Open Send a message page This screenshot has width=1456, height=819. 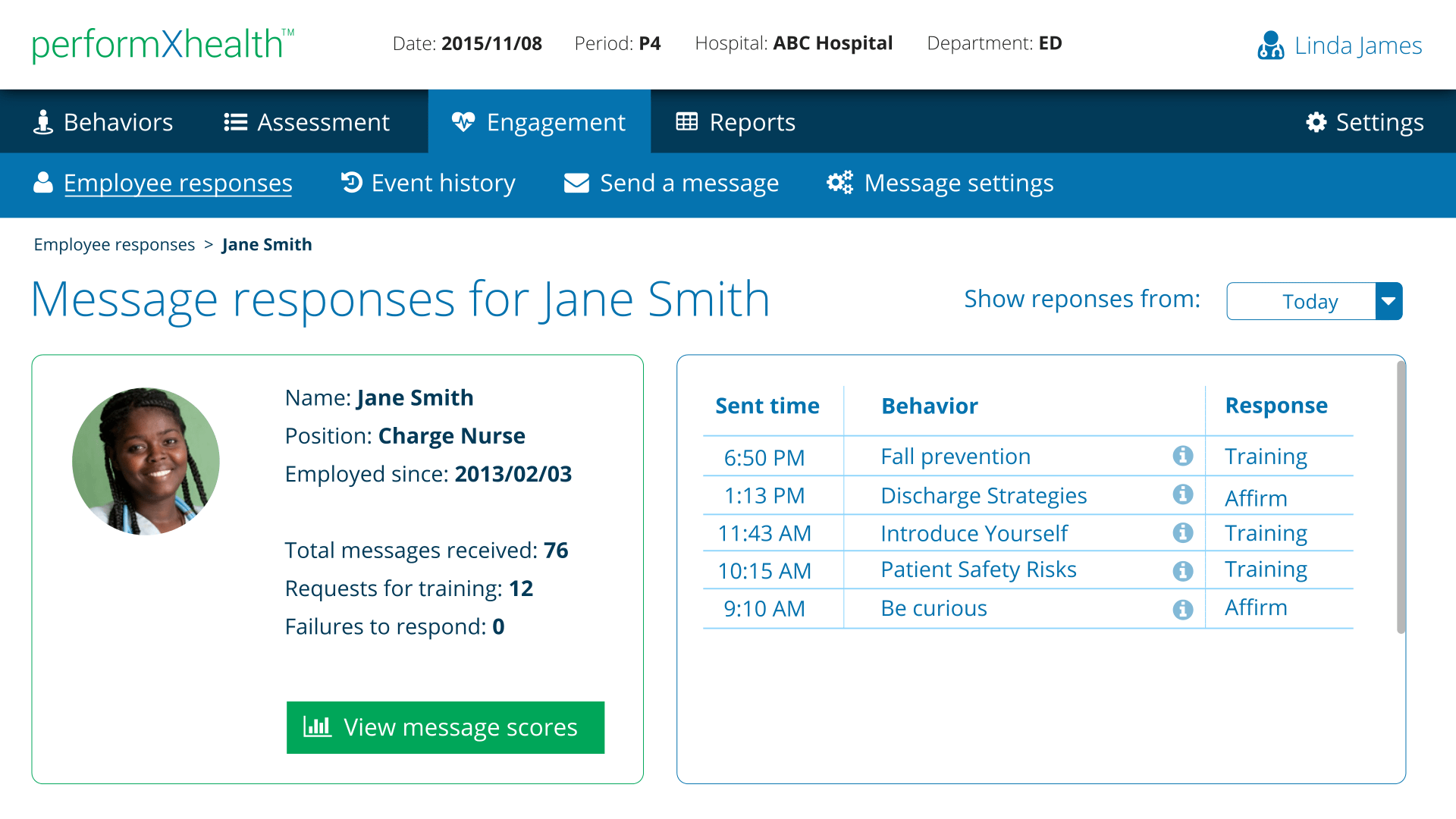tap(672, 183)
